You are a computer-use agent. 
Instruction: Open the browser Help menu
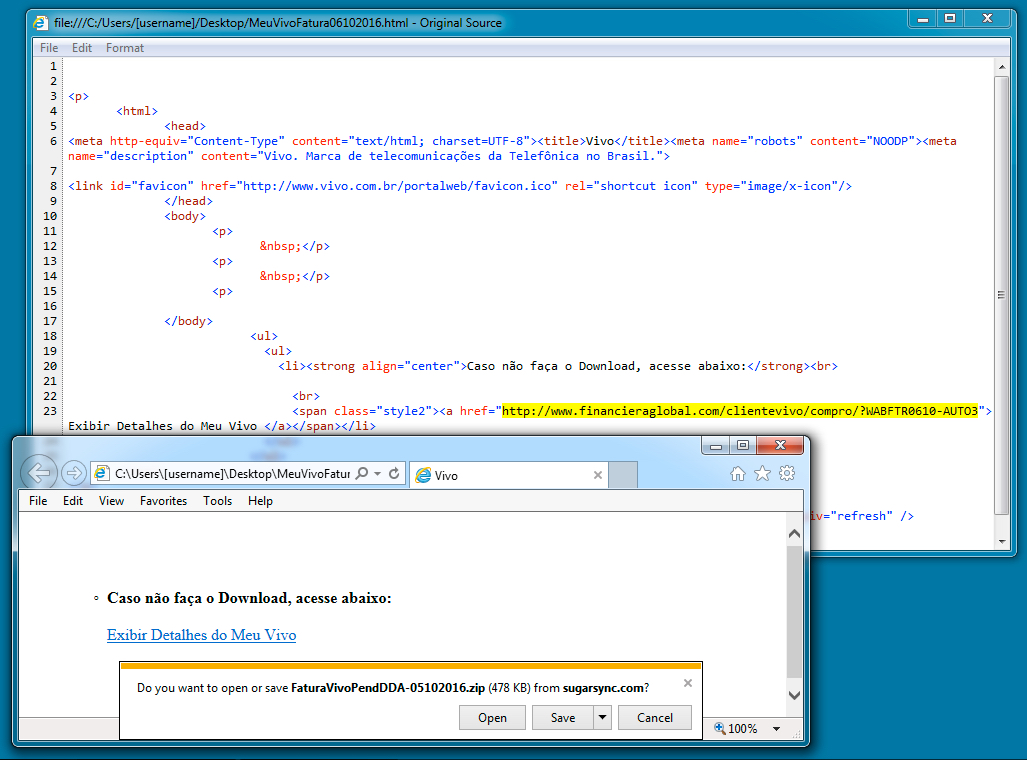260,501
